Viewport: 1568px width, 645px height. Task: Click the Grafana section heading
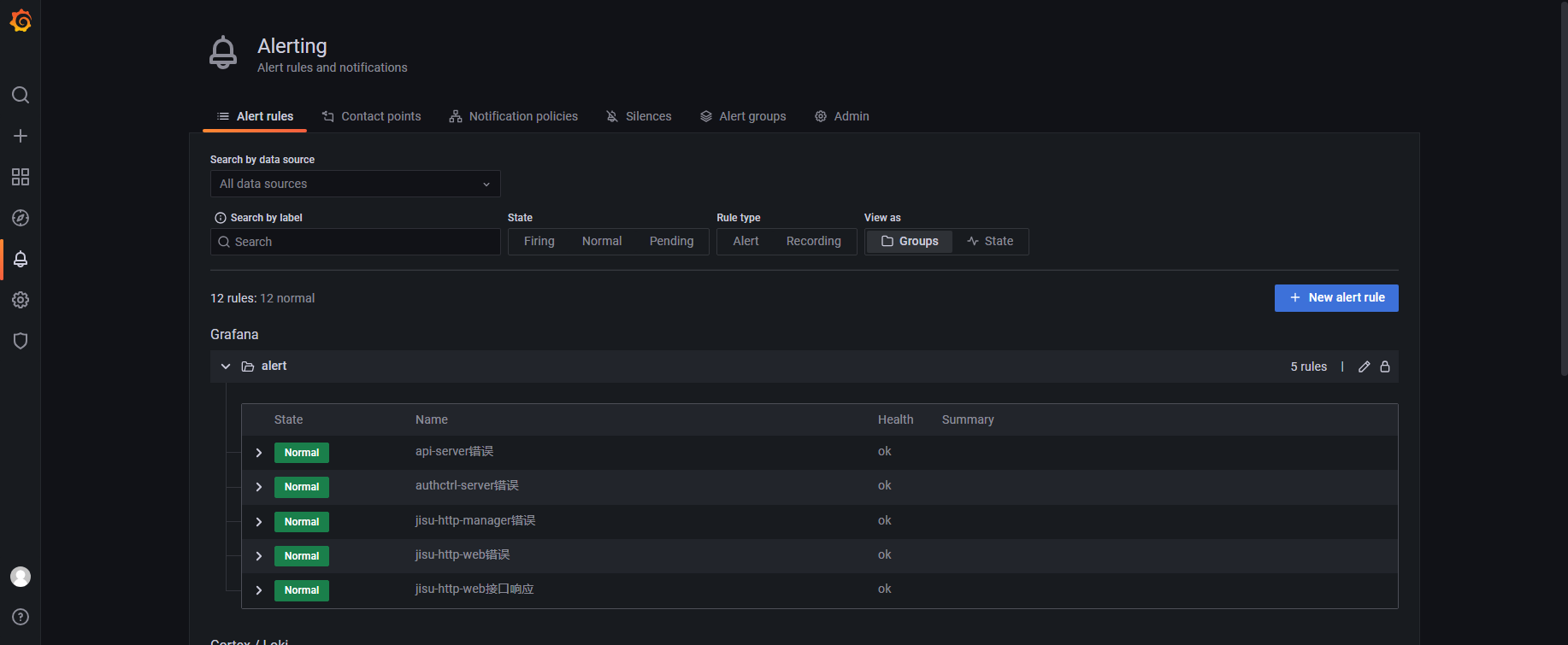pyautogui.click(x=234, y=334)
